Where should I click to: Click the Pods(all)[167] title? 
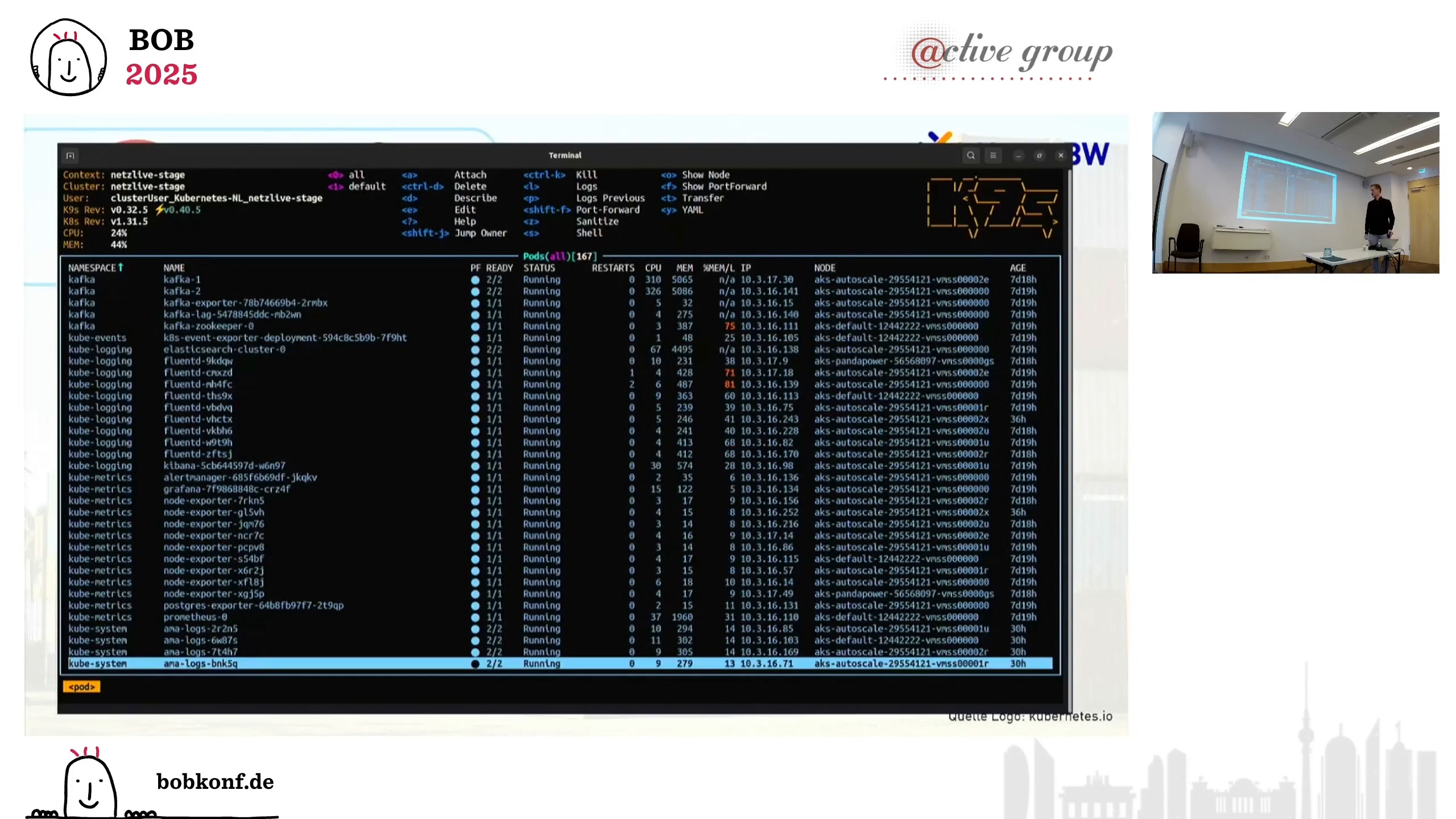pyautogui.click(x=560, y=257)
